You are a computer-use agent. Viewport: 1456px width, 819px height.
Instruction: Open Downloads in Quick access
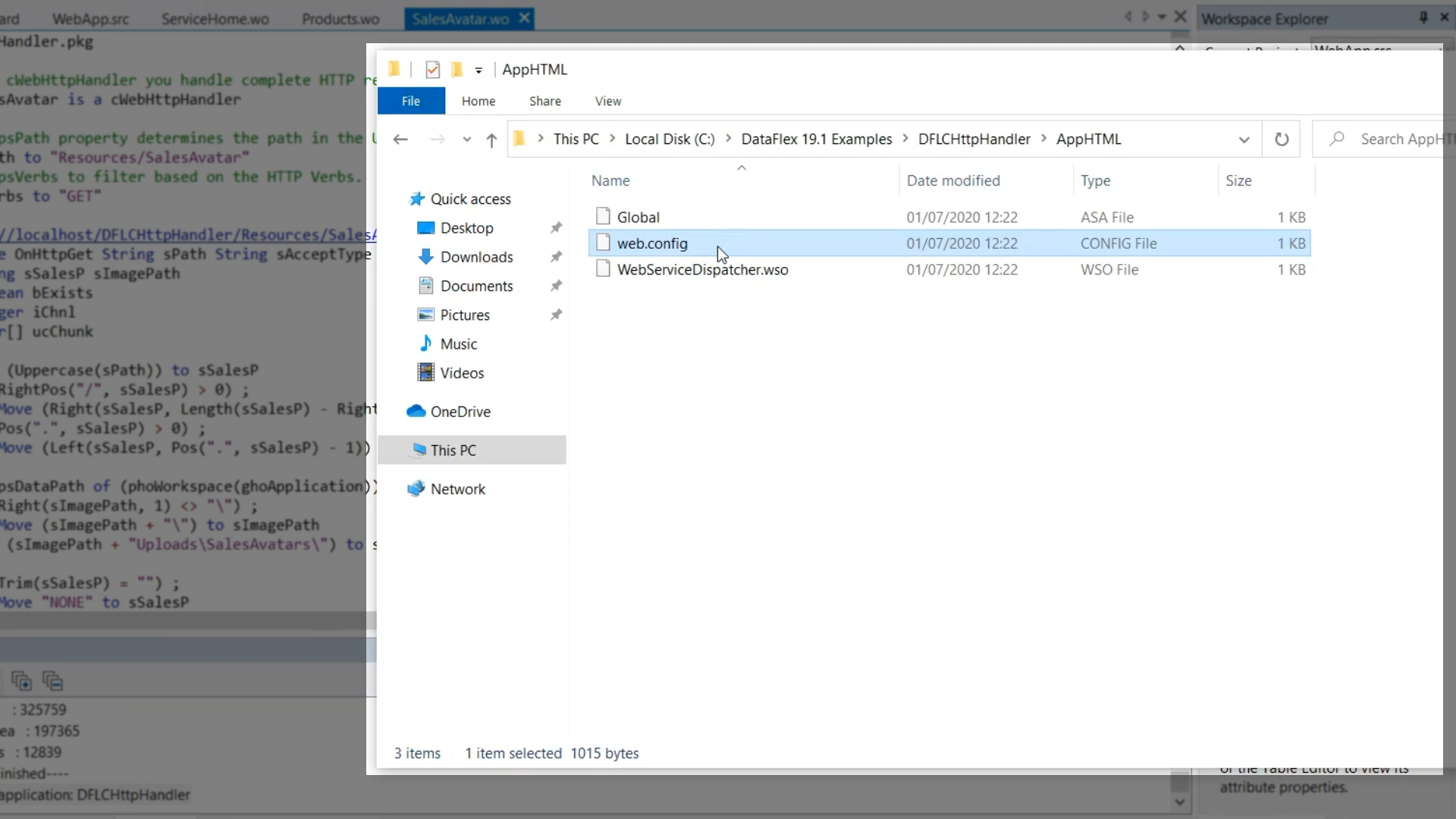tap(476, 257)
